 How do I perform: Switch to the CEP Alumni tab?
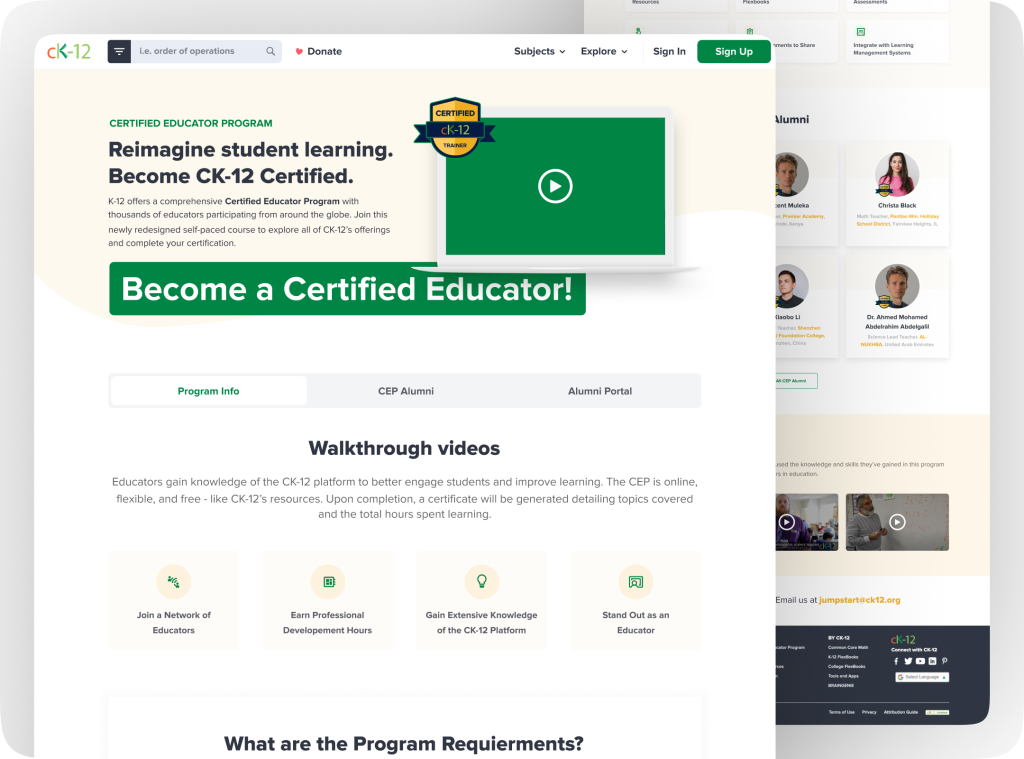(406, 391)
